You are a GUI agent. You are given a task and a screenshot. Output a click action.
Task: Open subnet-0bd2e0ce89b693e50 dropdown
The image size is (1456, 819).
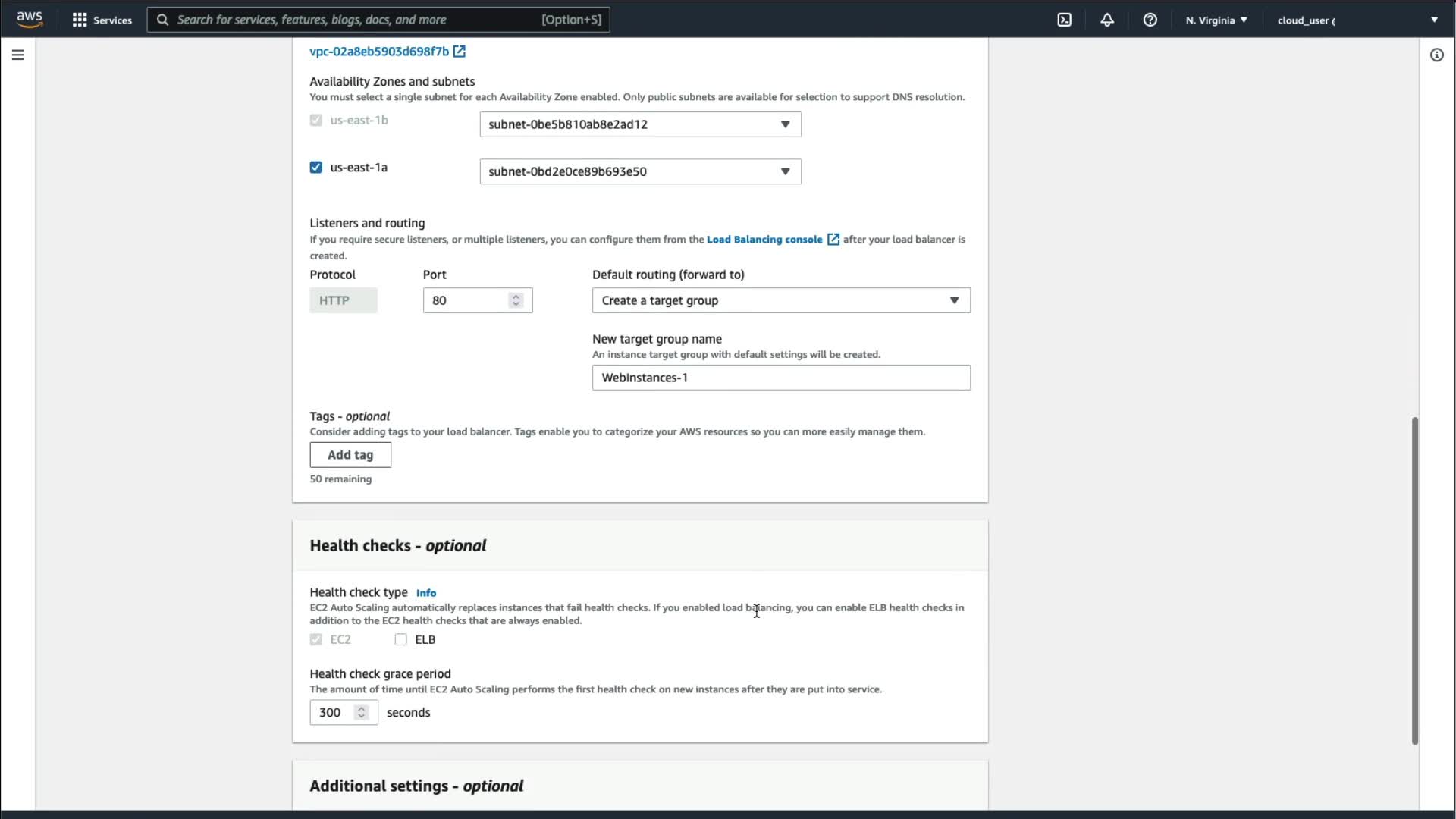tap(640, 171)
